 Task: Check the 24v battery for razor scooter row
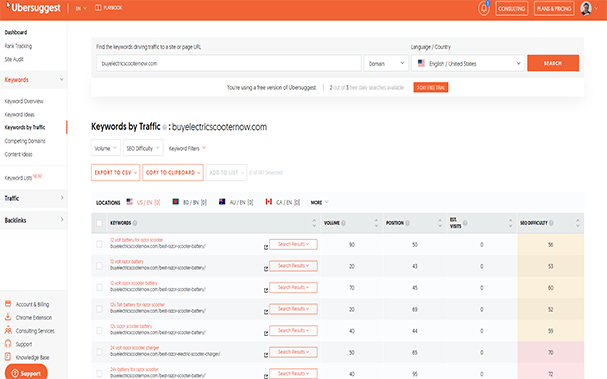pyautogui.click(x=99, y=374)
